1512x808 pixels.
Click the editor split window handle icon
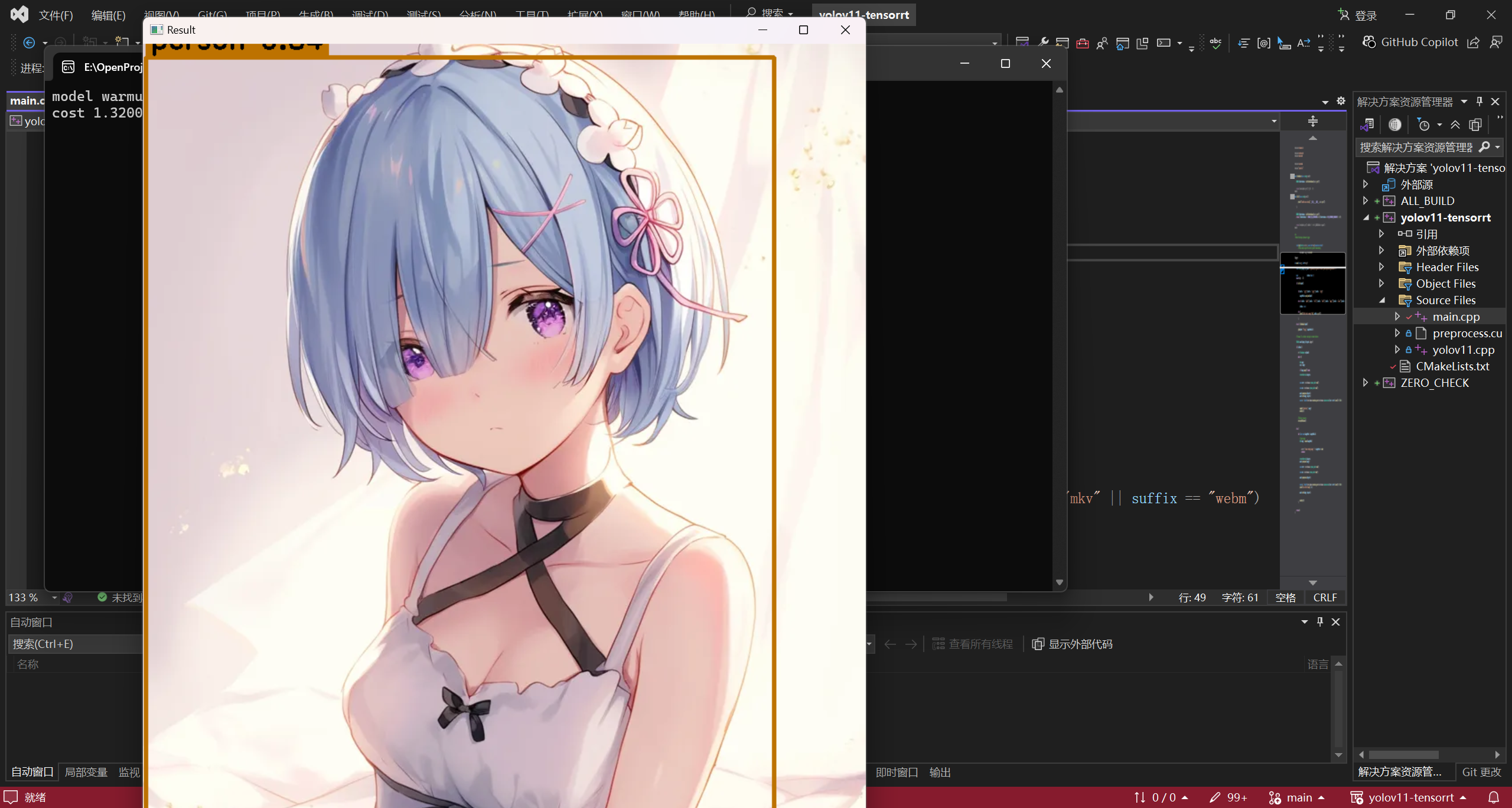(1312, 121)
